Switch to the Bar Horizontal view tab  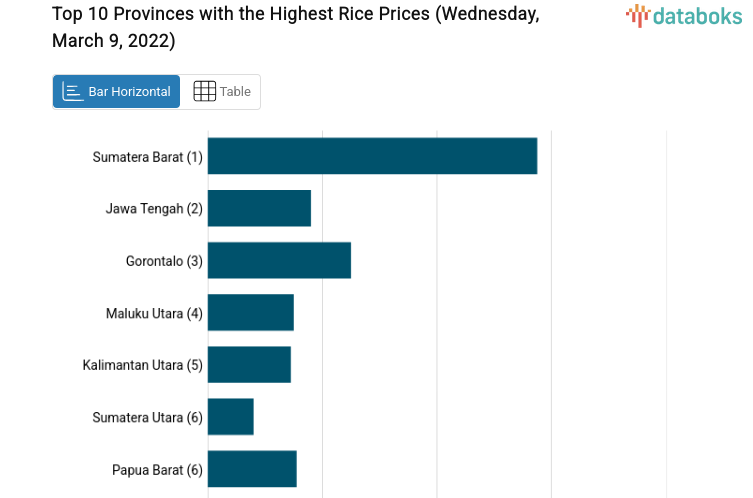click(x=117, y=91)
